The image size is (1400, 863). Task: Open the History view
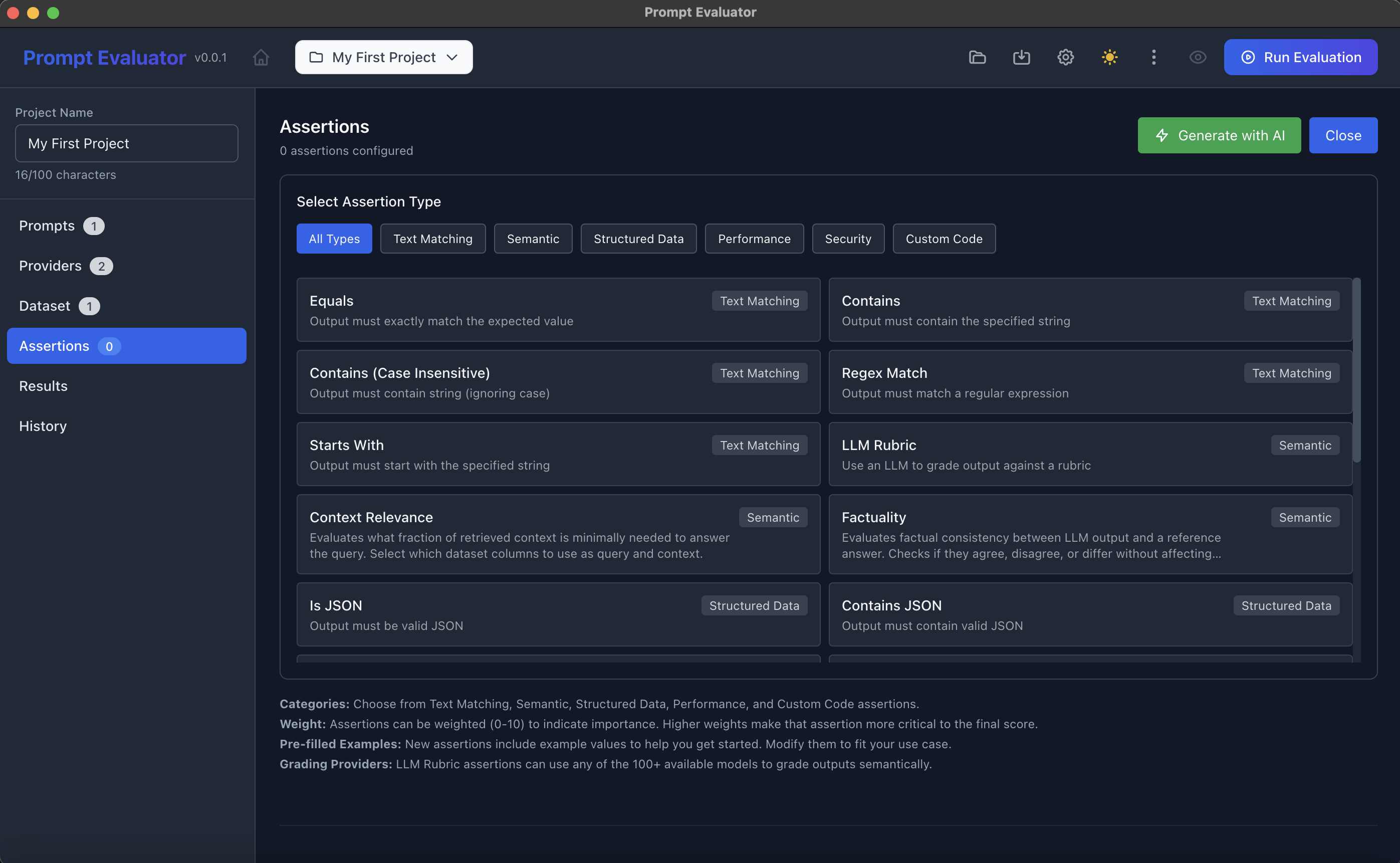(x=42, y=426)
